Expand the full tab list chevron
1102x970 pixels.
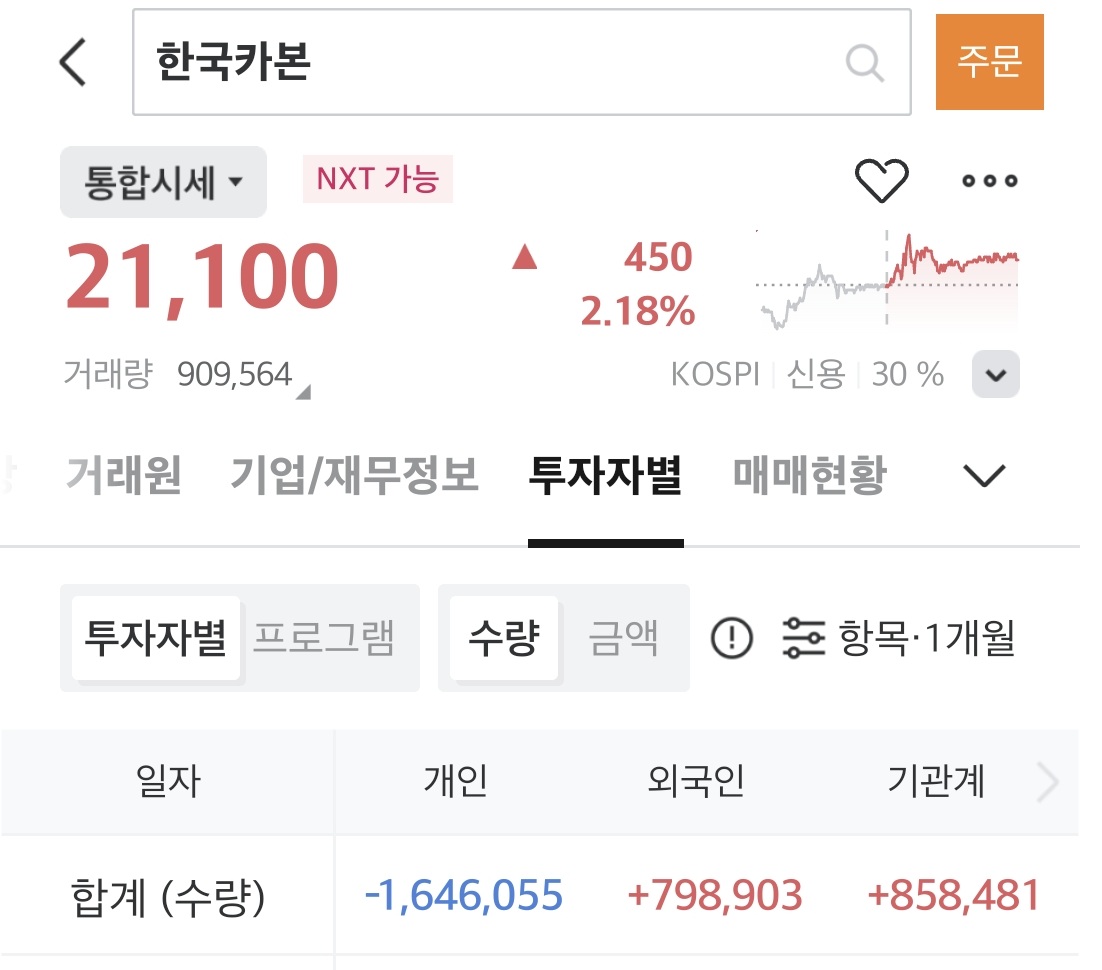click(983, 476)
